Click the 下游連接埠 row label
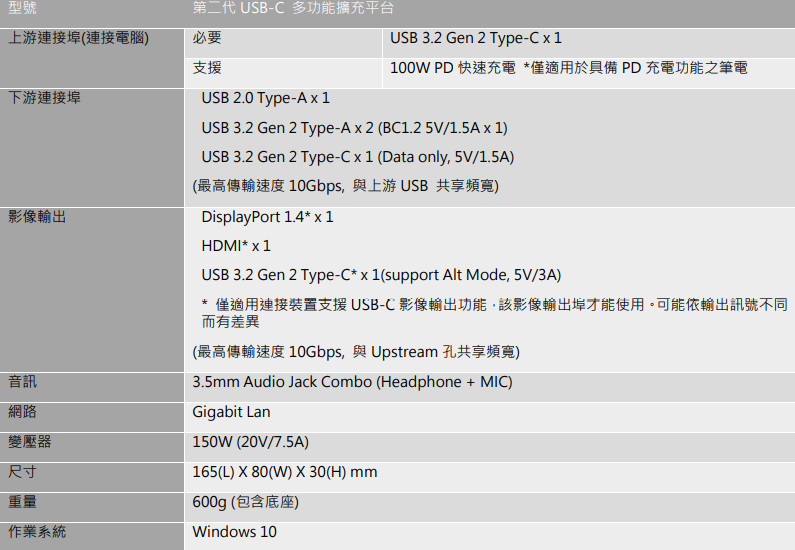 [x=45, y=98]
